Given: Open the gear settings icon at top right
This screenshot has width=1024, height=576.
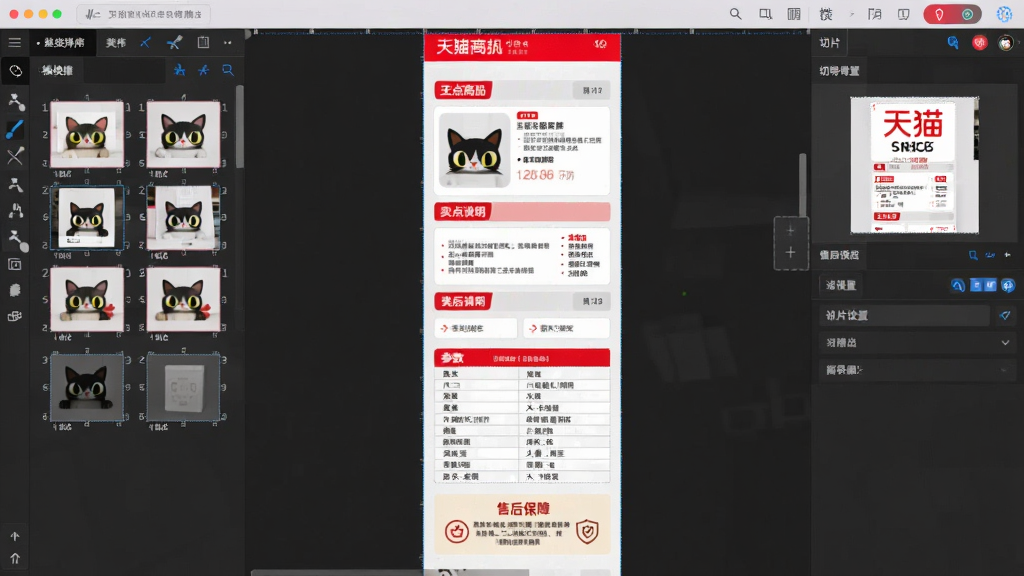Looking at the screenshot, I should [1004, 14].
